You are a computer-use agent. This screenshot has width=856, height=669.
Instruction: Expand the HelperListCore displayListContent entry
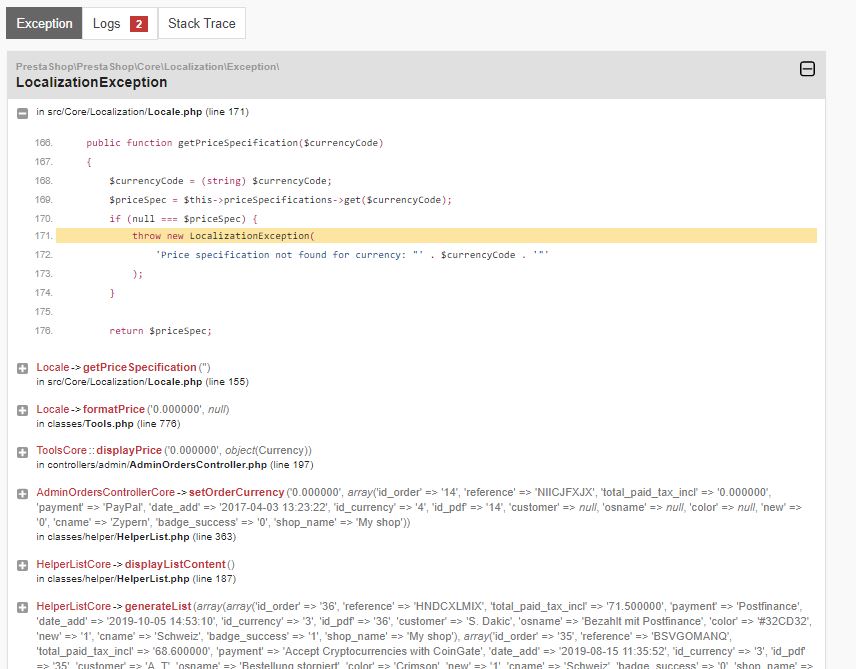[x=22, y=565]
